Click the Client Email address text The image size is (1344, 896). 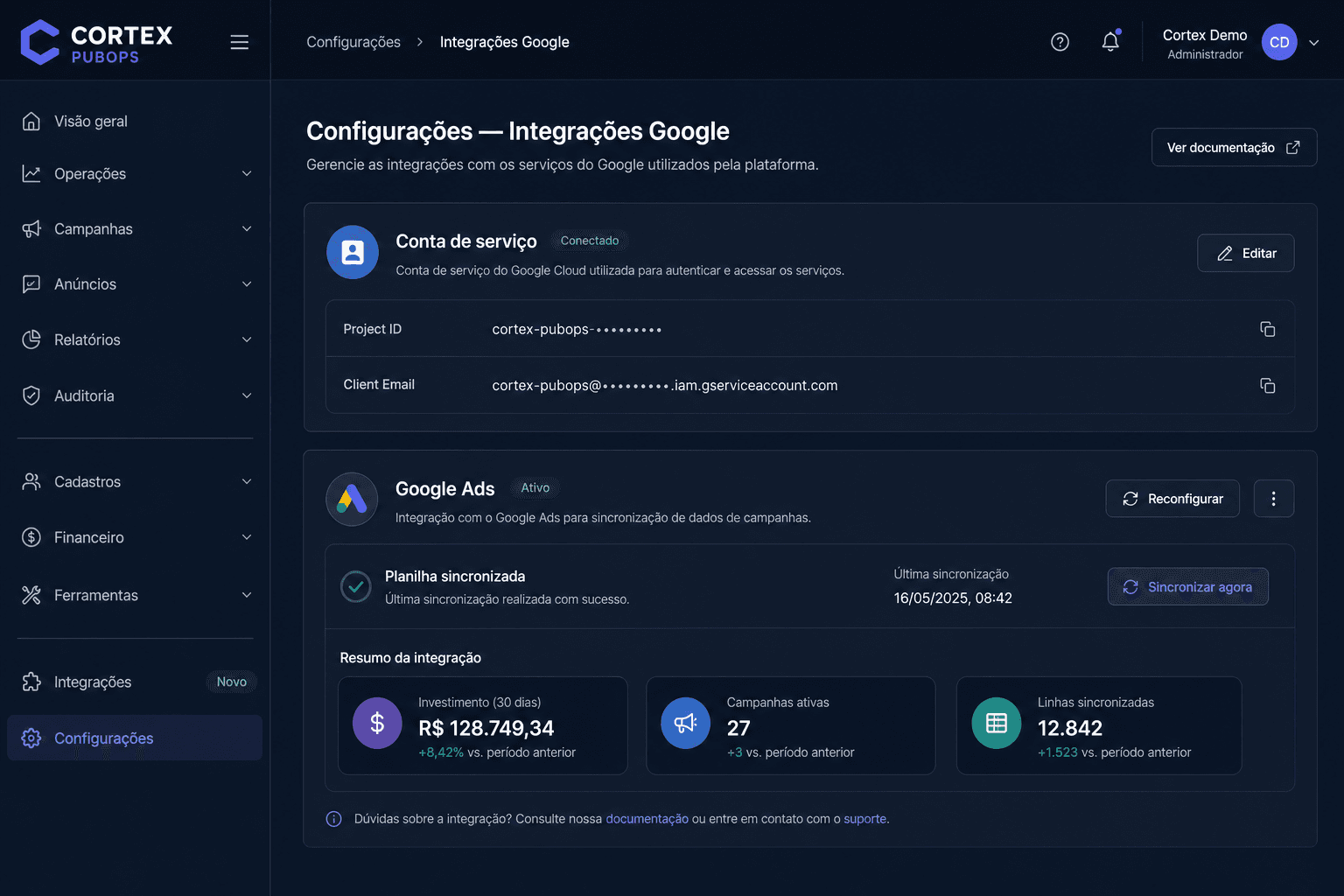point(665,385)
